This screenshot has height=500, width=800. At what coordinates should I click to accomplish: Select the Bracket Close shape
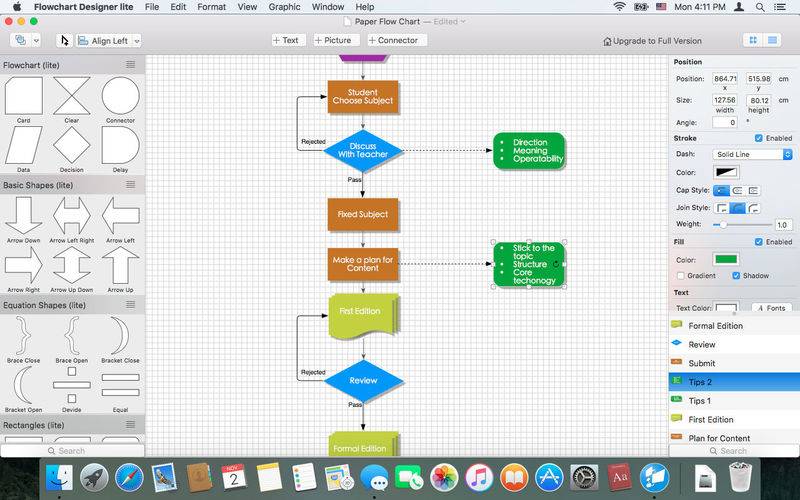click(120, 335)
